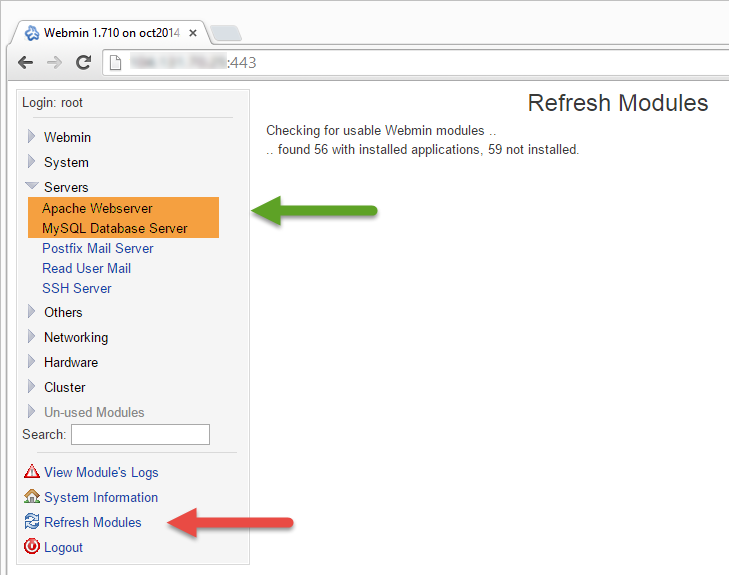Click the module Search input field

click(140, 434)
